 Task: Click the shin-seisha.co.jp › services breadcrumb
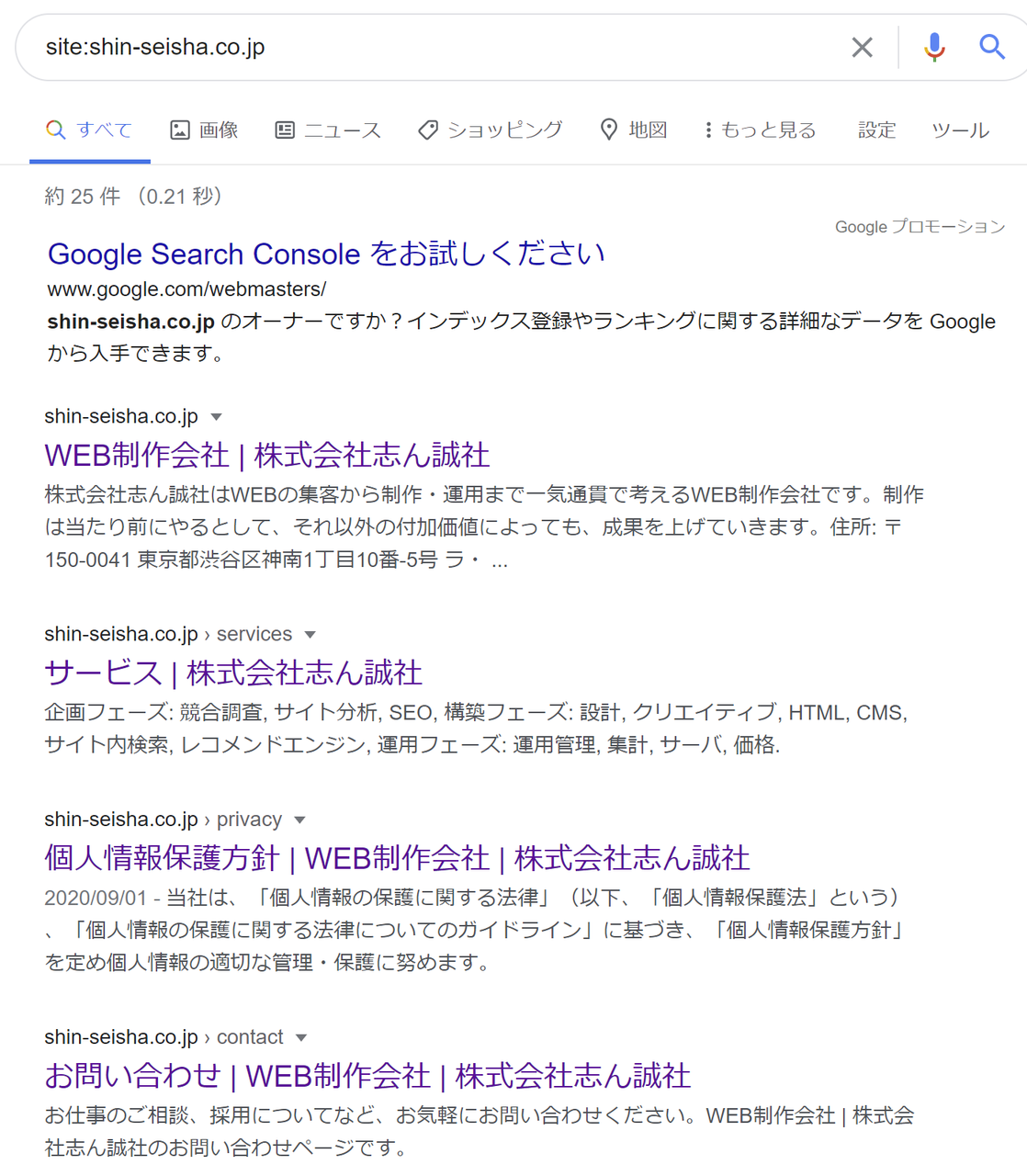[x=168, y=634]
